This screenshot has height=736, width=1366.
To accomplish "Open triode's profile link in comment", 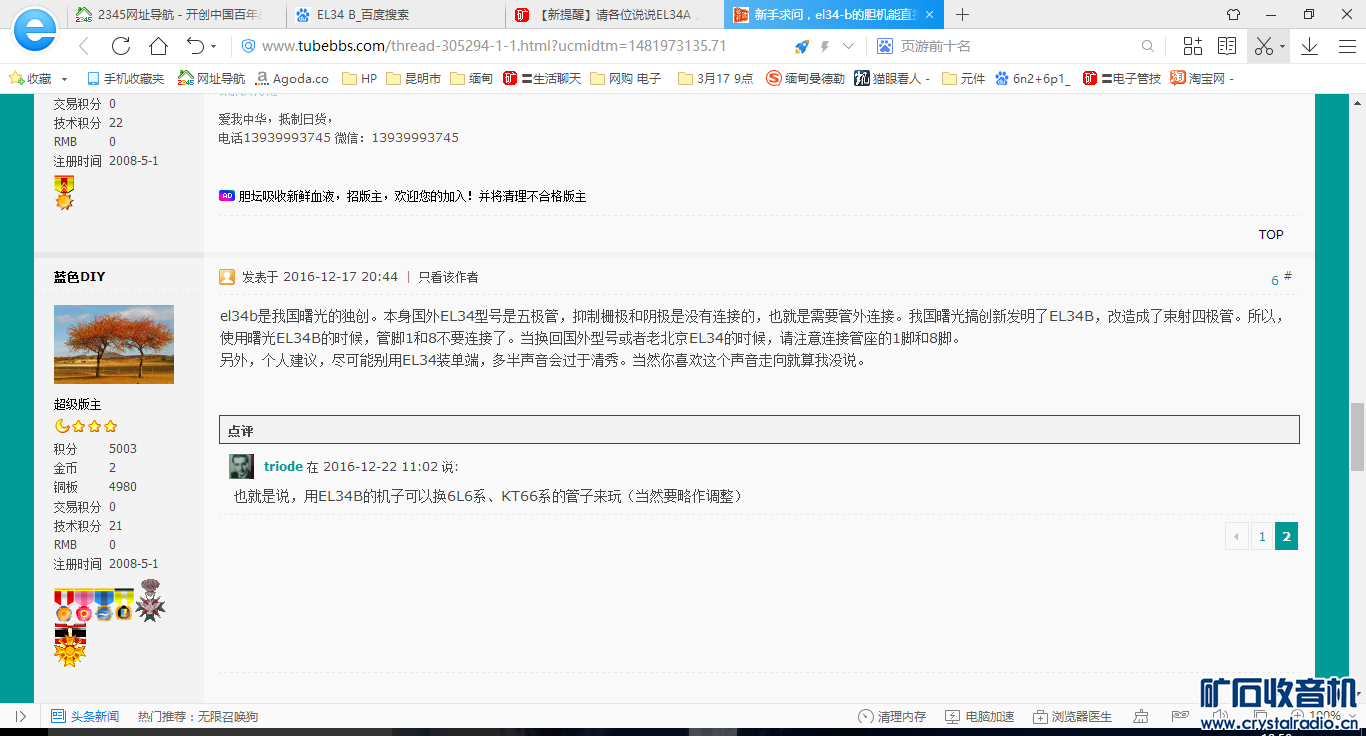I will tap(283, 466).
